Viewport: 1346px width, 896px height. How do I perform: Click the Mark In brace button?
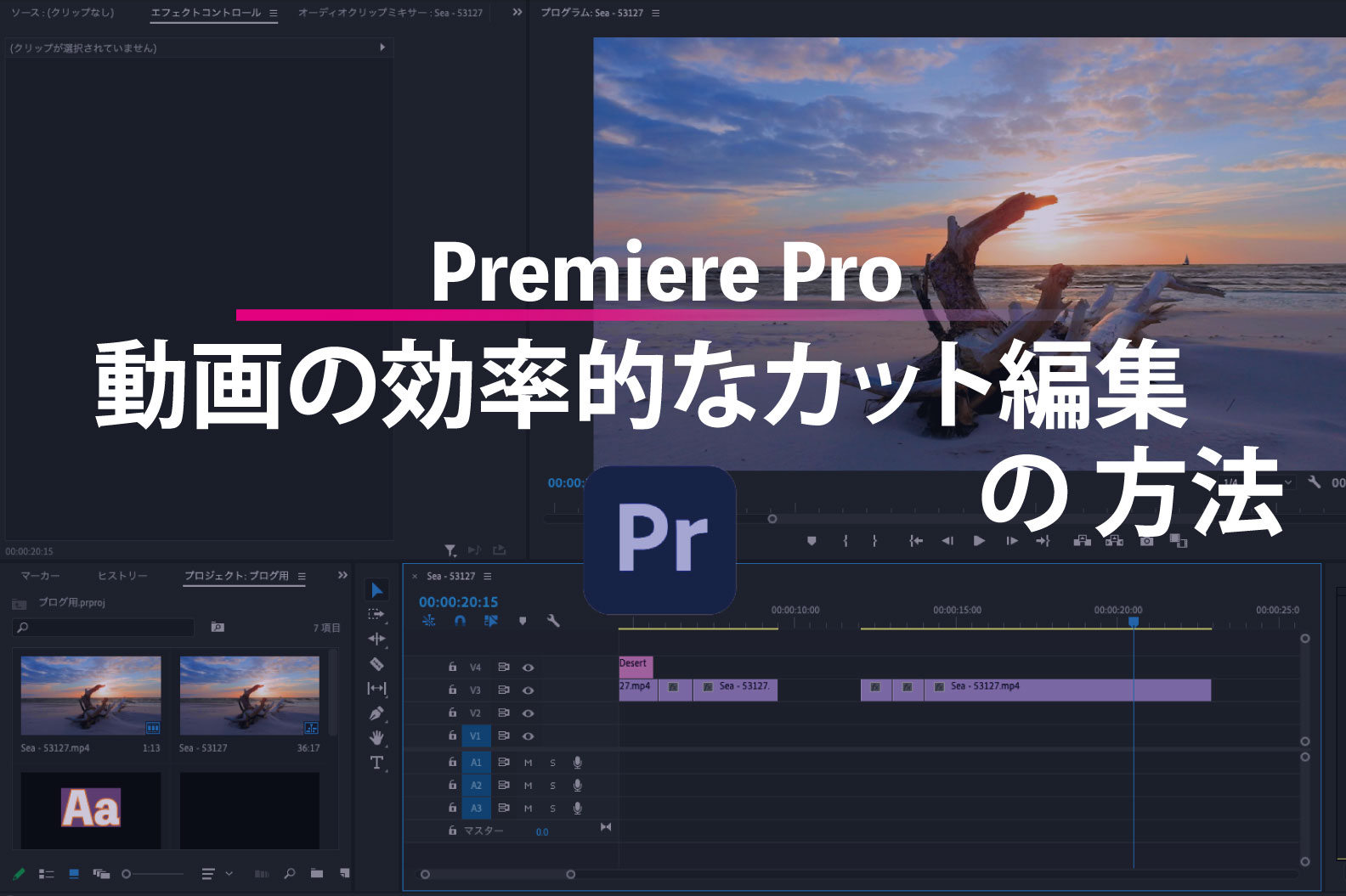(845, 540)
